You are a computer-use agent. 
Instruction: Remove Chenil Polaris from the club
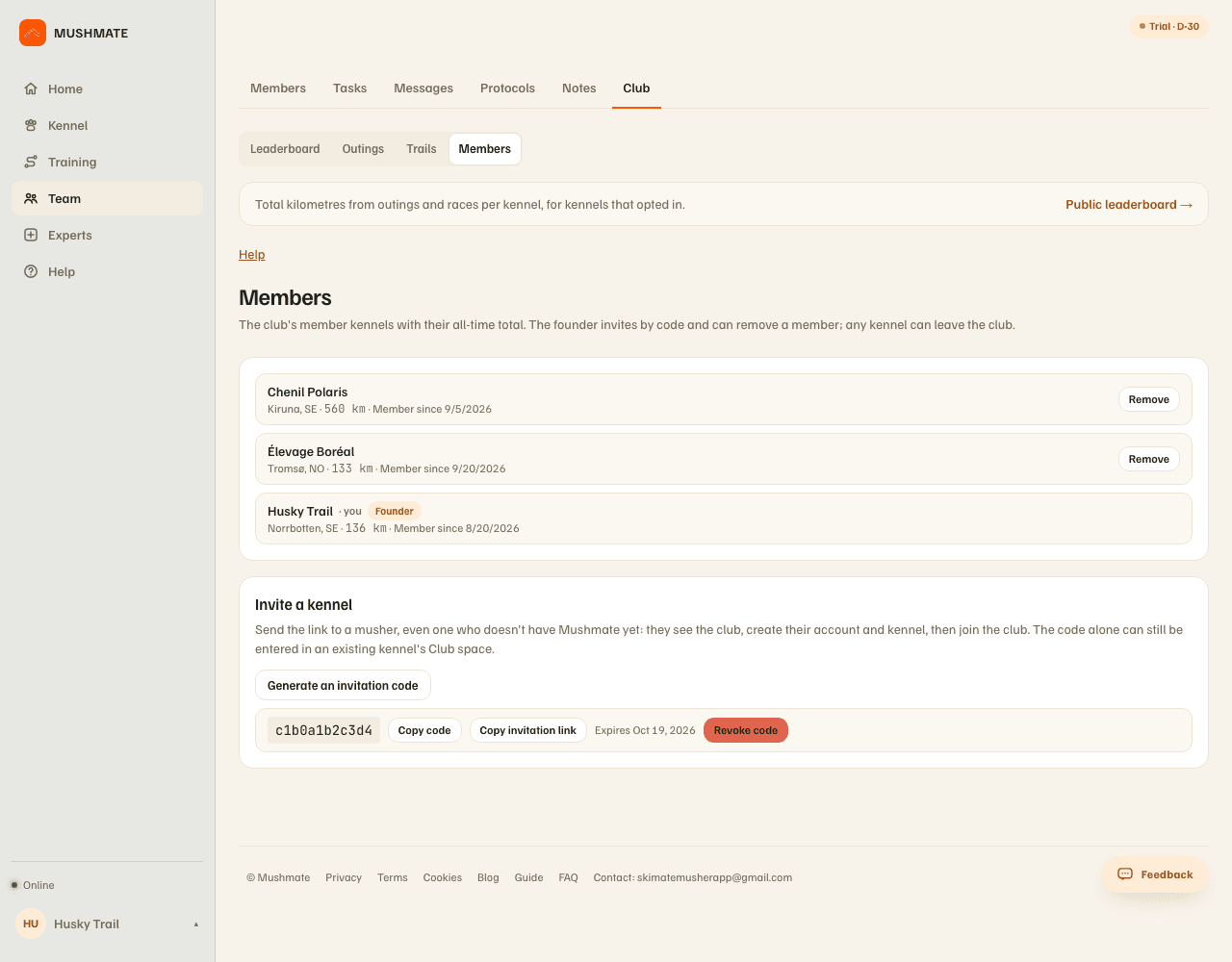(x=1149, y=399)
